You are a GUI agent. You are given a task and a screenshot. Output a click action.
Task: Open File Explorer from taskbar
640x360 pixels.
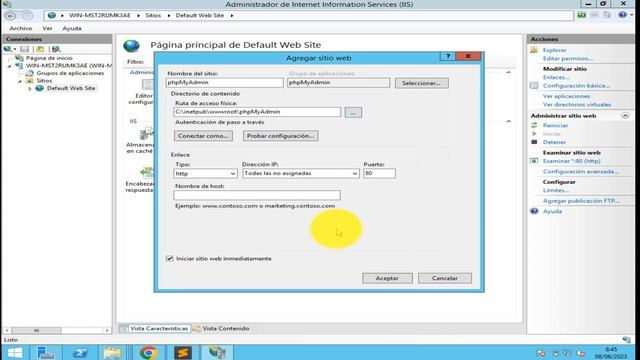pyautogui.click(x=113, y=353)
